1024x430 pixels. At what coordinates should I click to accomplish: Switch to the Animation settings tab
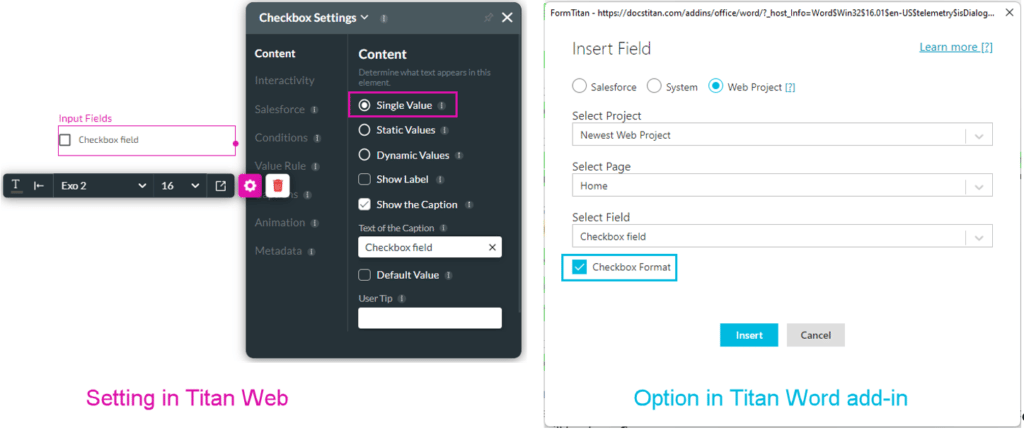tap(280, 222)
